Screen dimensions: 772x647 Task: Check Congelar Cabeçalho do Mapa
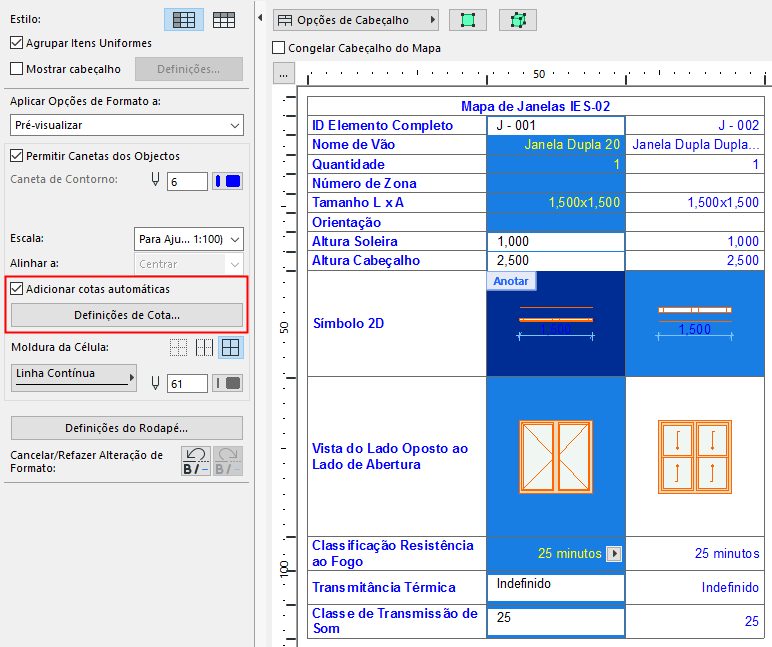pyautogui.click(x=279, y=48)
